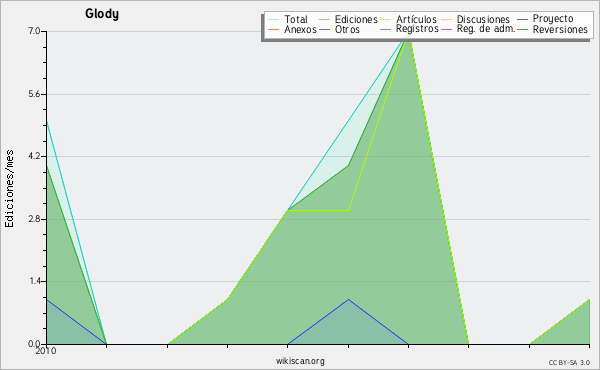The image size is (600, 370).
Task: Click the Artículos legend label
Action: coord(416,19)
